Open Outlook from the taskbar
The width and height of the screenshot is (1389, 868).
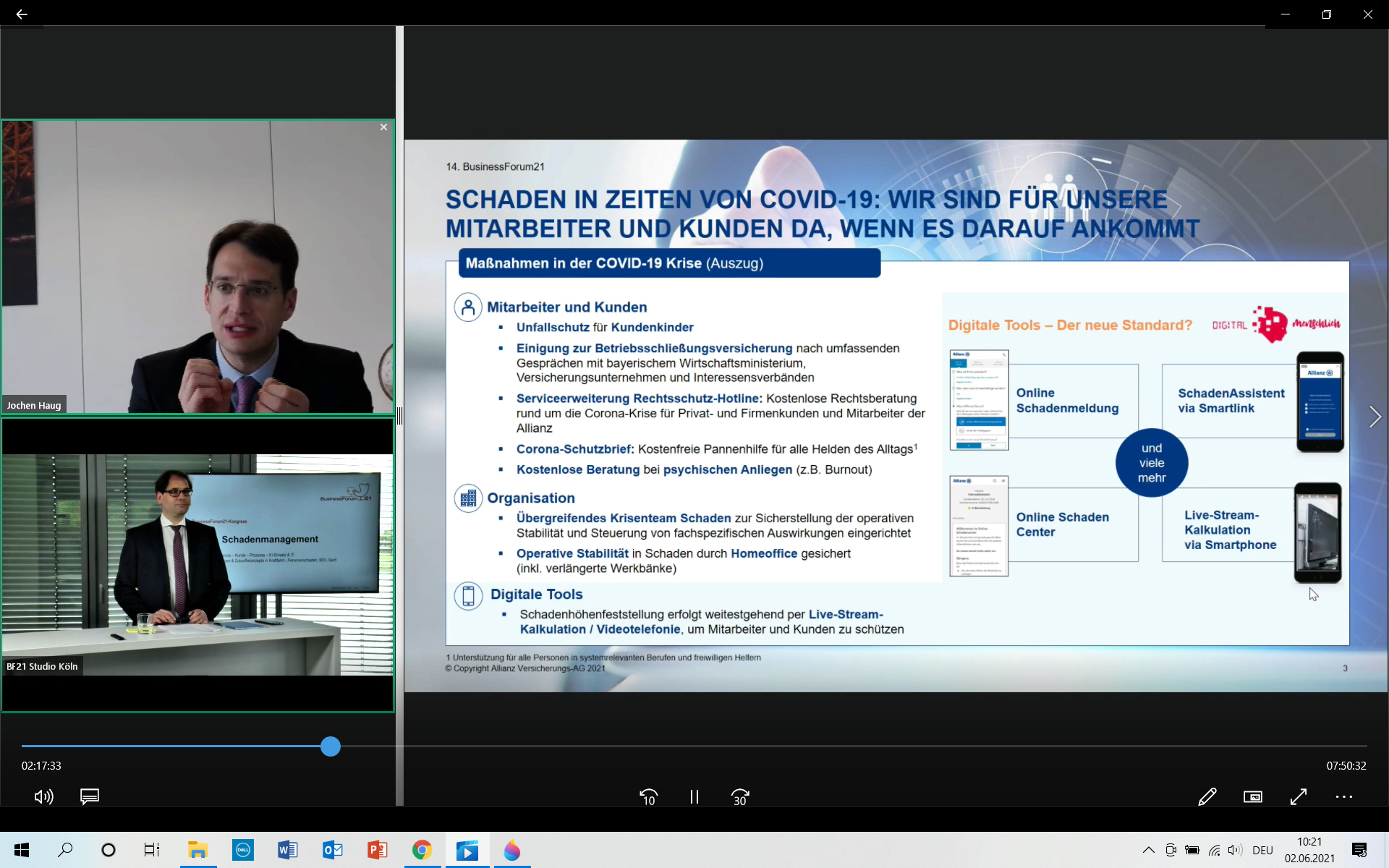pos(332,850)
